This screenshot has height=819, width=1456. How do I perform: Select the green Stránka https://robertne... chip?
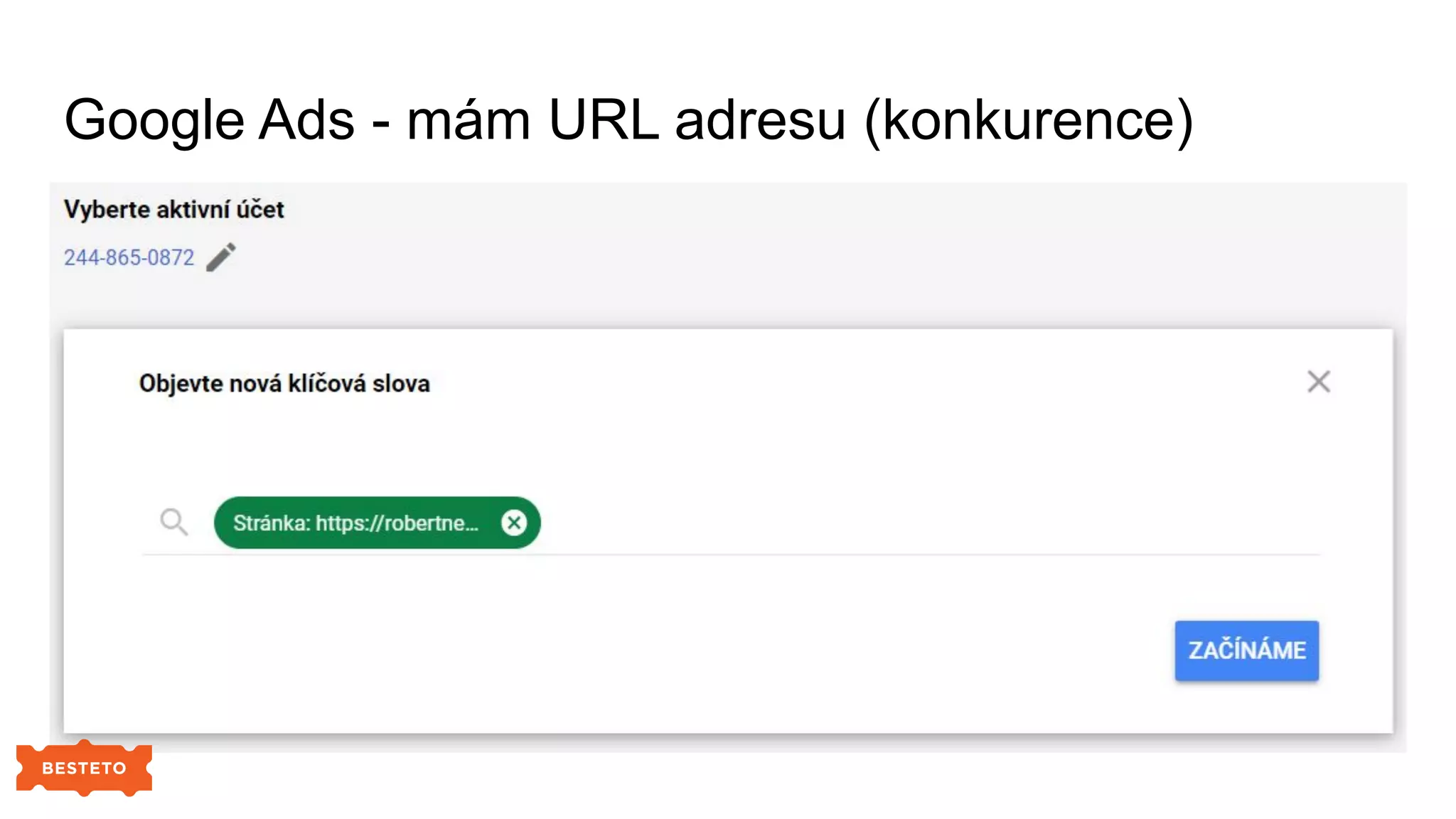377,523
